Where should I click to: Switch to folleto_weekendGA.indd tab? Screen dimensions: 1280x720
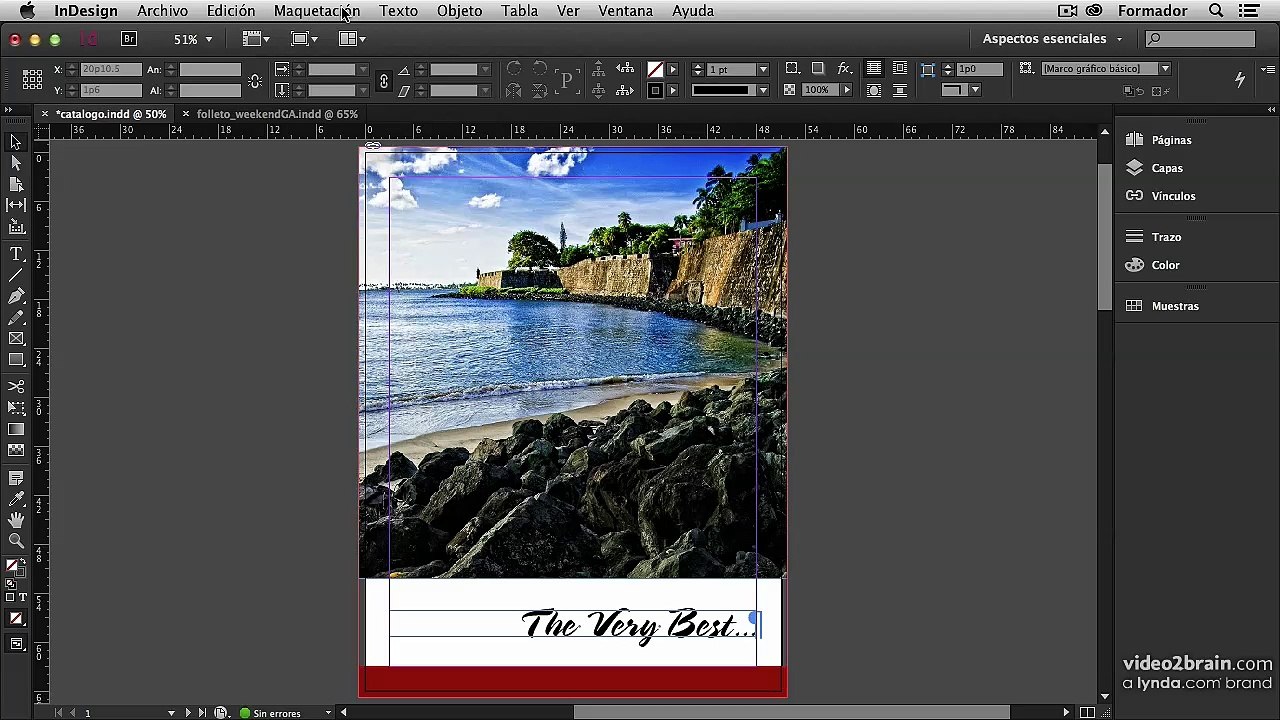tap(277, 114)
